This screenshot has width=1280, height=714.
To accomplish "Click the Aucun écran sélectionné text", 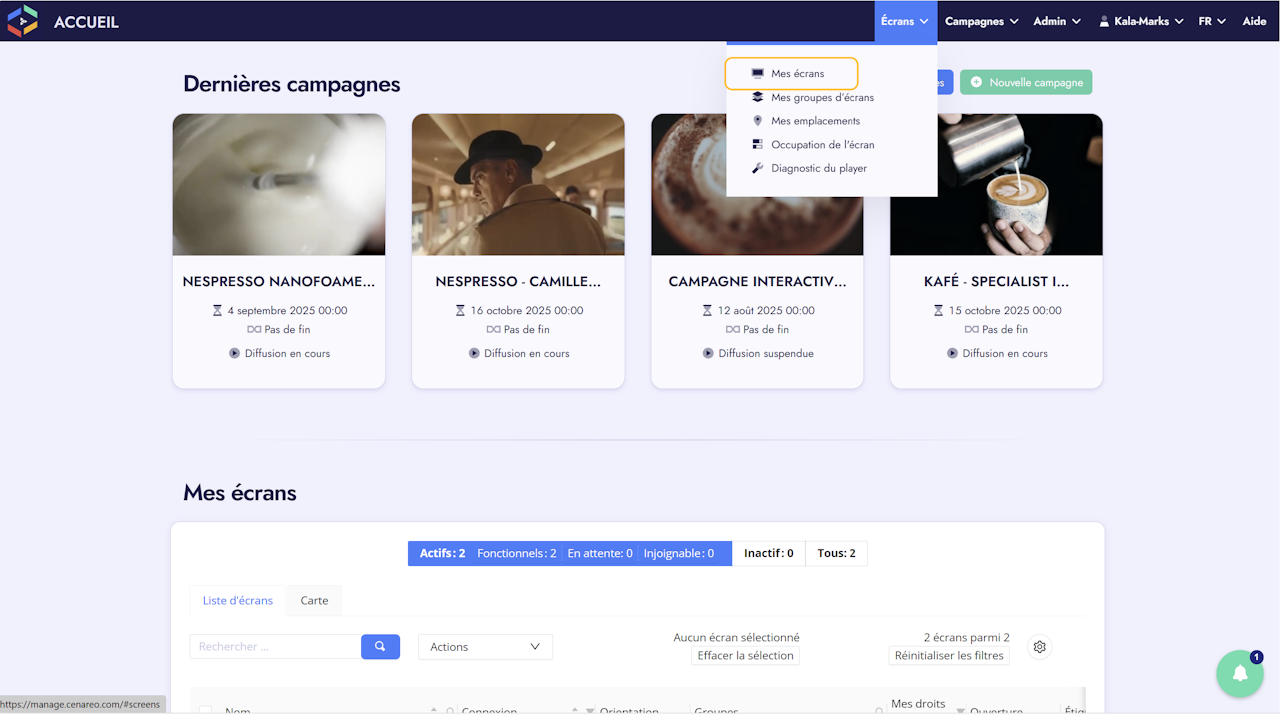I will 737,638.
